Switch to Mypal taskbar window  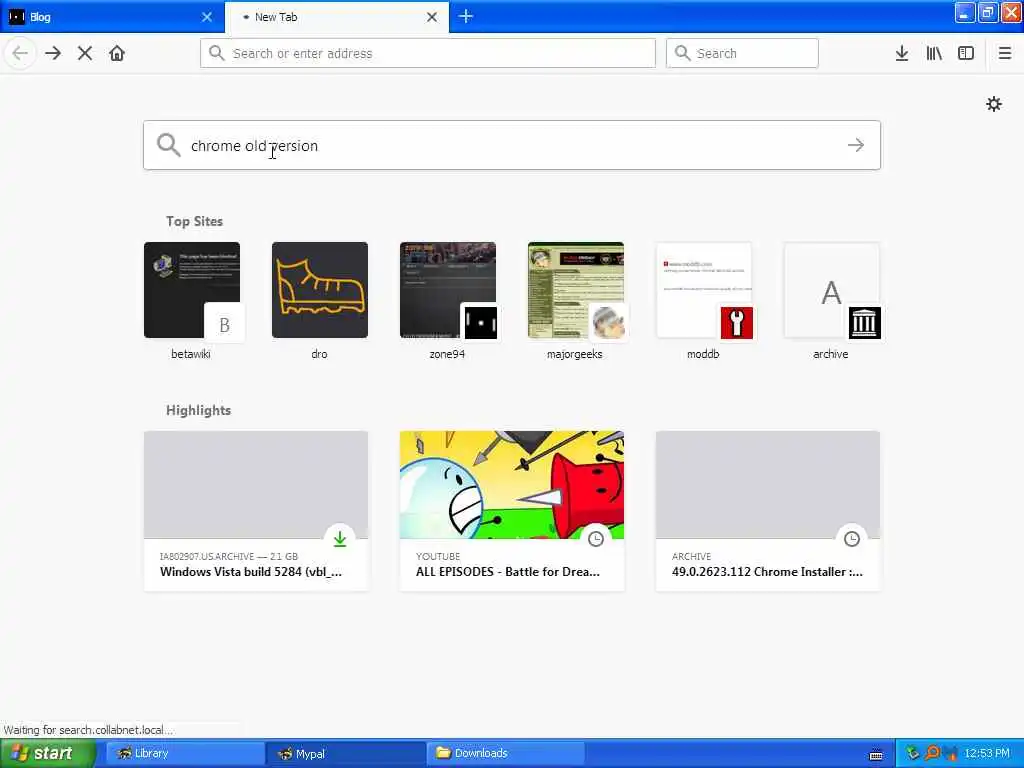[345, 753]
